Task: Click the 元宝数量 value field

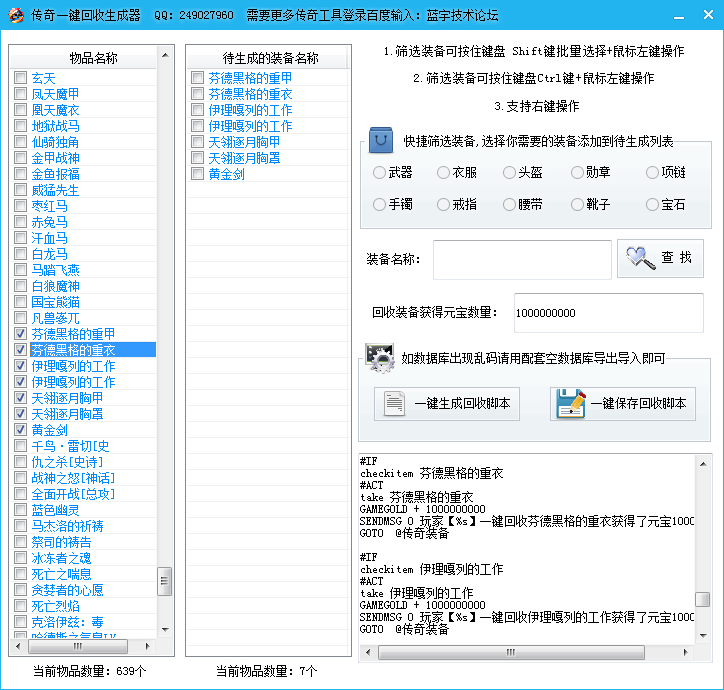Action: (x=607, y=313)
